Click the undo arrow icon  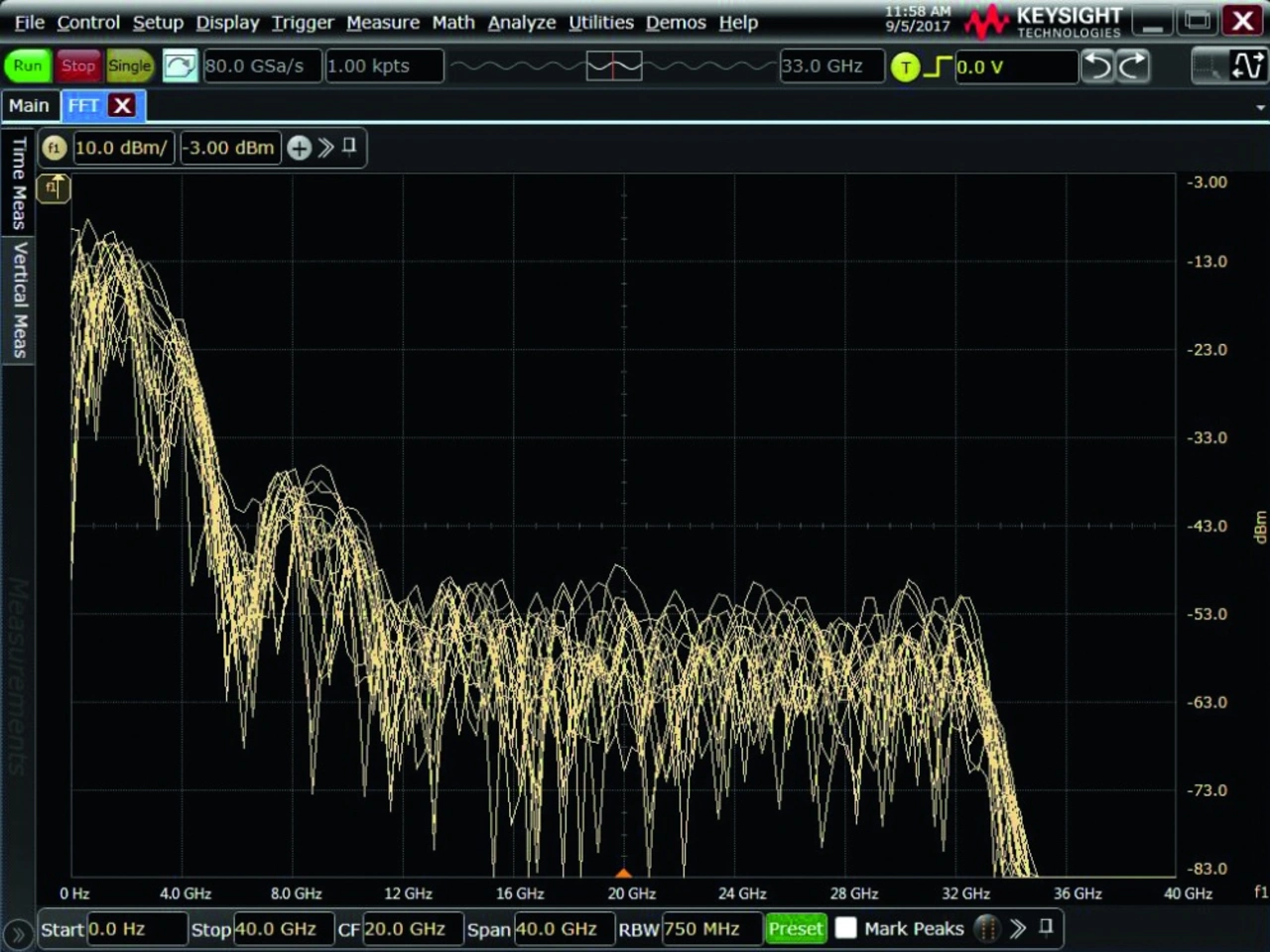pos(1097,66)
